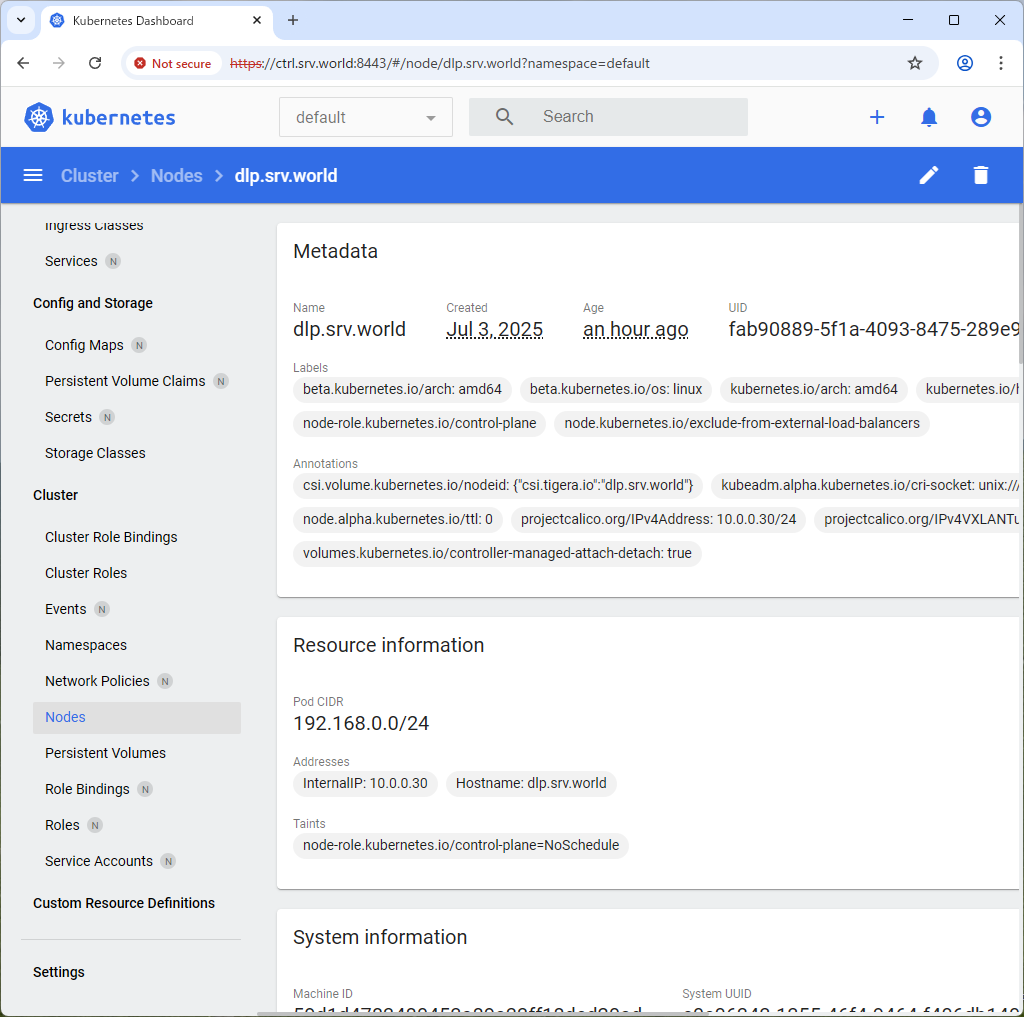This screenshot has height=1017, width=1024.
Task: Open Service Accounts in the sidebar
Action: click(x=99, y=861)
